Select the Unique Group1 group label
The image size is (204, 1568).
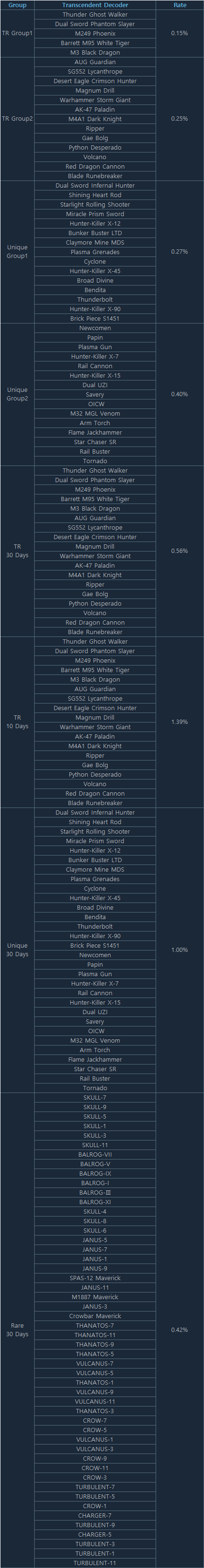17,251
